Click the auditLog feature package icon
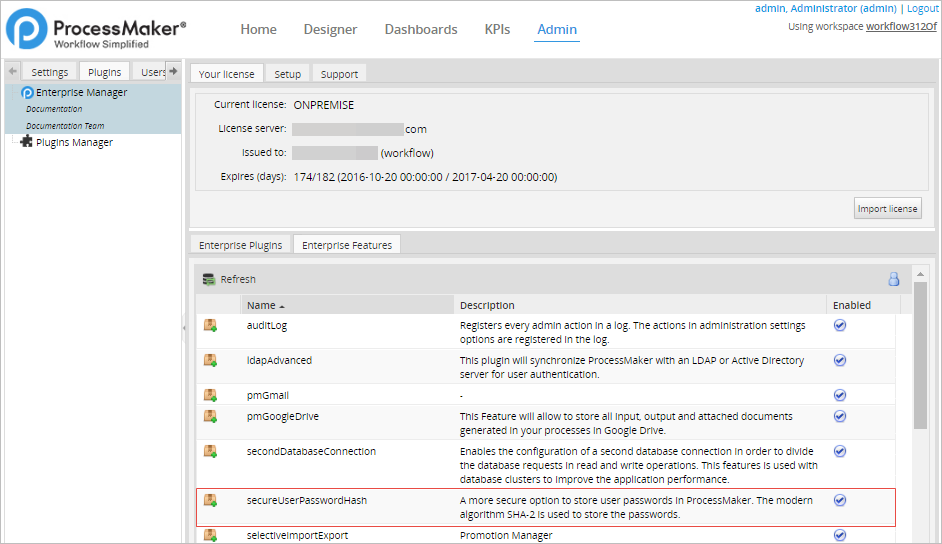Screen dimensions: 942x544 (210, 325)
